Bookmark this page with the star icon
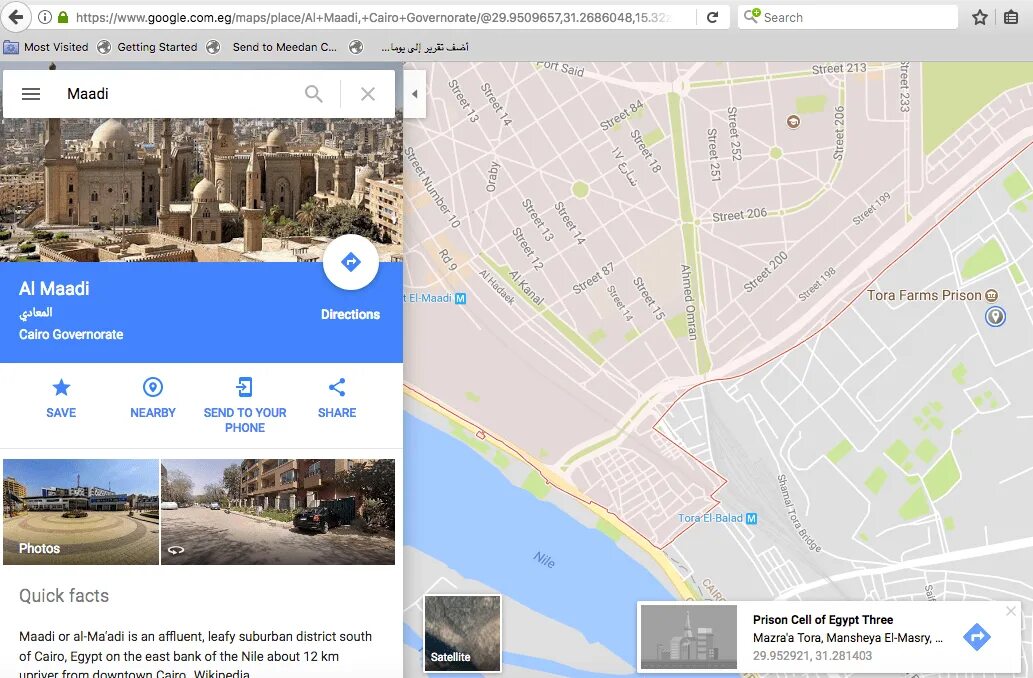Image resolution: width=1033 pixels, height=678 pixels. click(980, 18)
